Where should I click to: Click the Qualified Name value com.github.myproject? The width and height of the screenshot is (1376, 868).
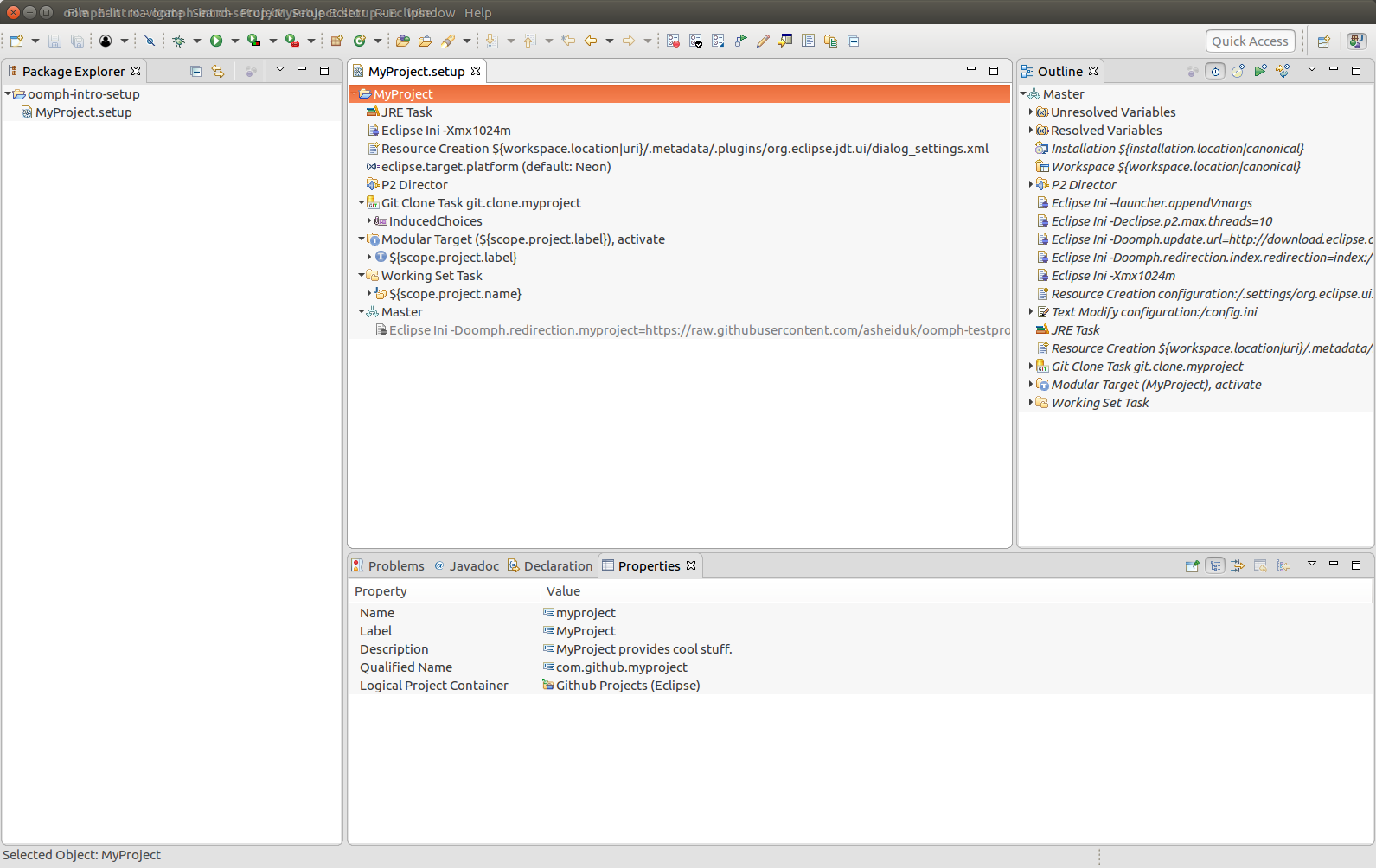pos(622,667)
